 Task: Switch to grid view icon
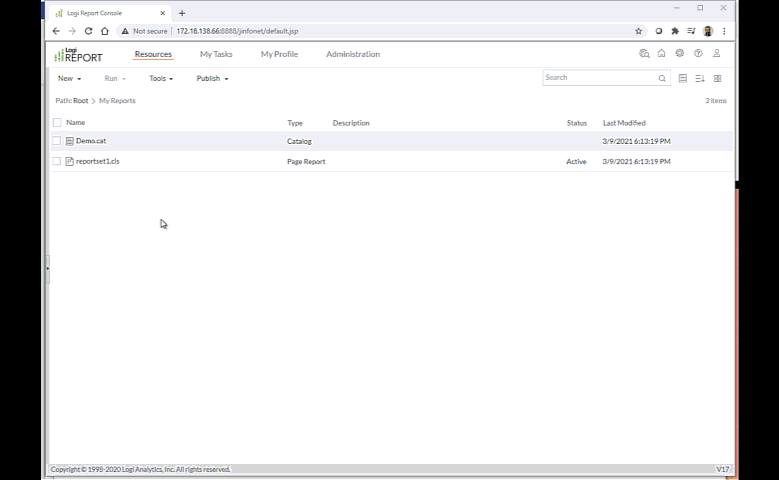(717, 78)
